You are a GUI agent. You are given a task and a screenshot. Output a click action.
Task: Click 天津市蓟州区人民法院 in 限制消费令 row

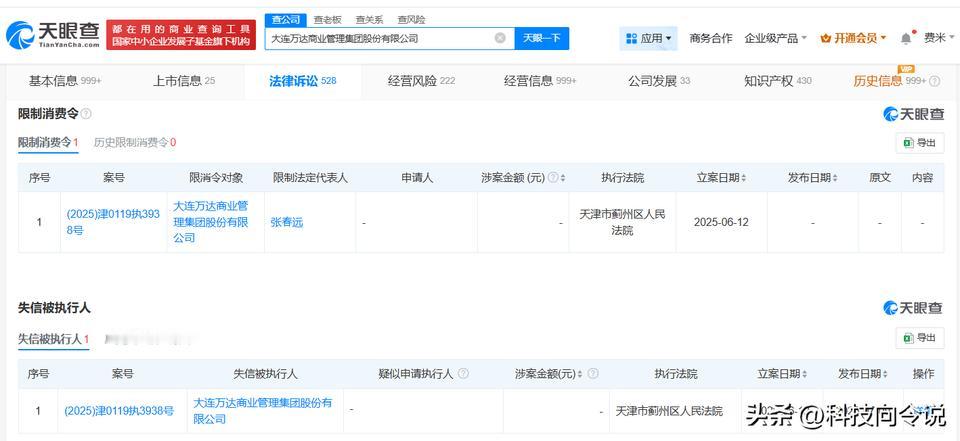click(622, 222)
